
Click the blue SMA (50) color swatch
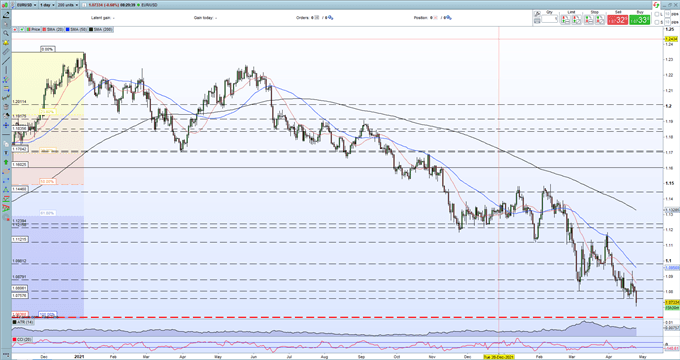(69, 29)
